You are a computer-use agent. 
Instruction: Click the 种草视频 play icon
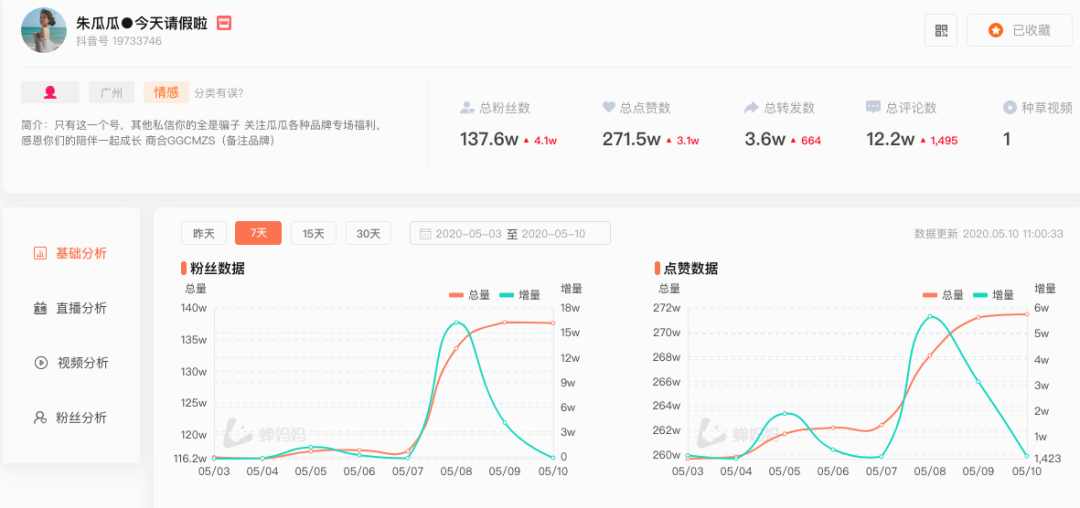coord(1010,107)
